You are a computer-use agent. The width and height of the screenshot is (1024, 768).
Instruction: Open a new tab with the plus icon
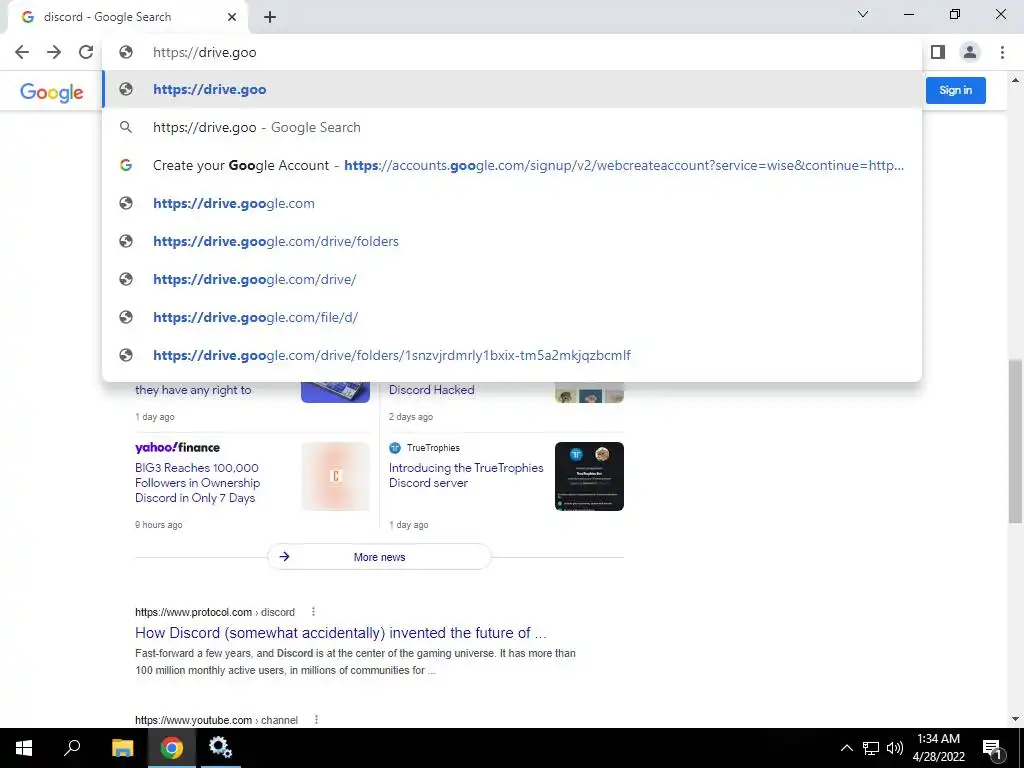[270, 18]
